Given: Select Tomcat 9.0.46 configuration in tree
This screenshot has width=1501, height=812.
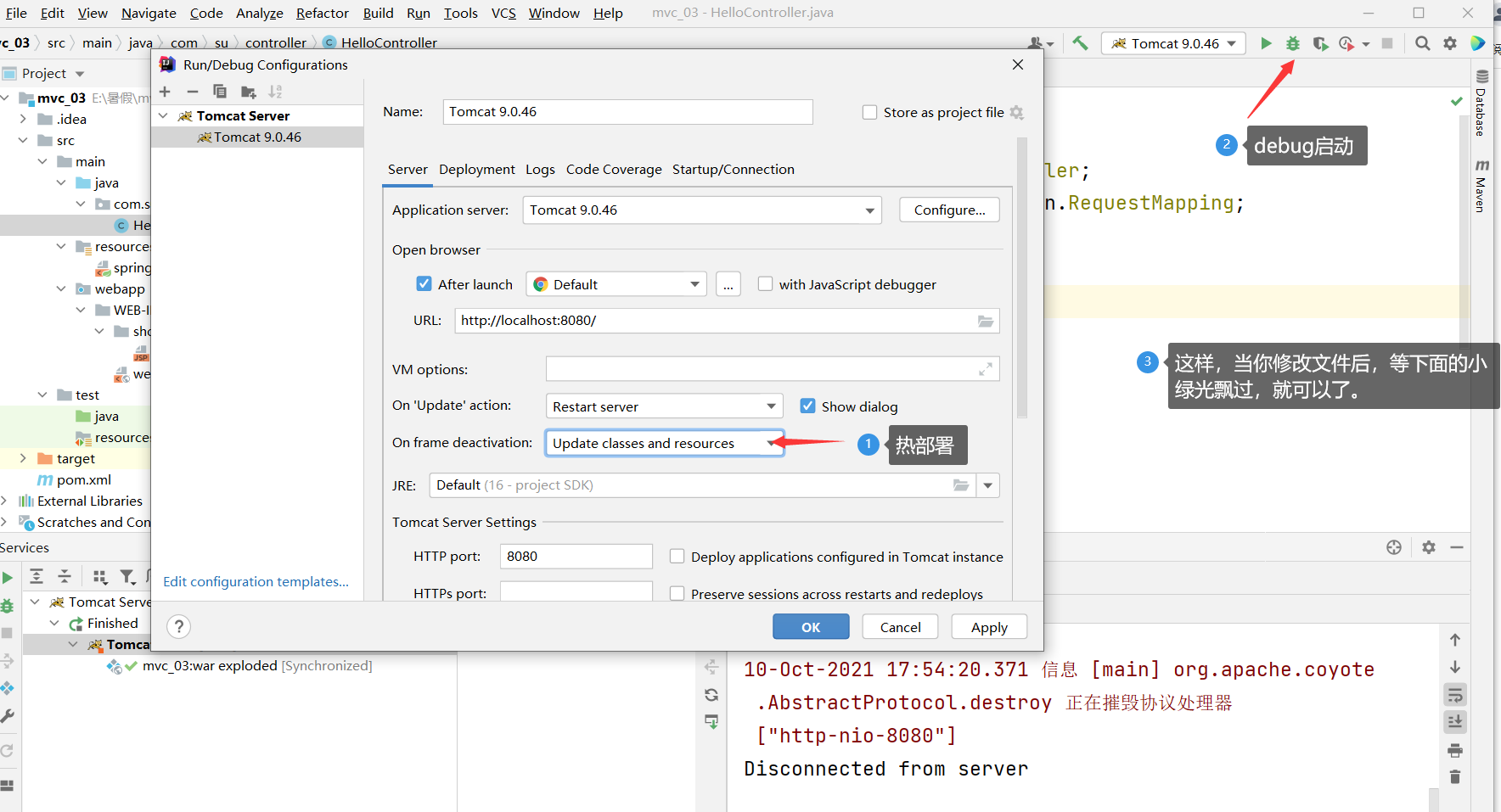Looking at the screenshot, I should 257,137.
